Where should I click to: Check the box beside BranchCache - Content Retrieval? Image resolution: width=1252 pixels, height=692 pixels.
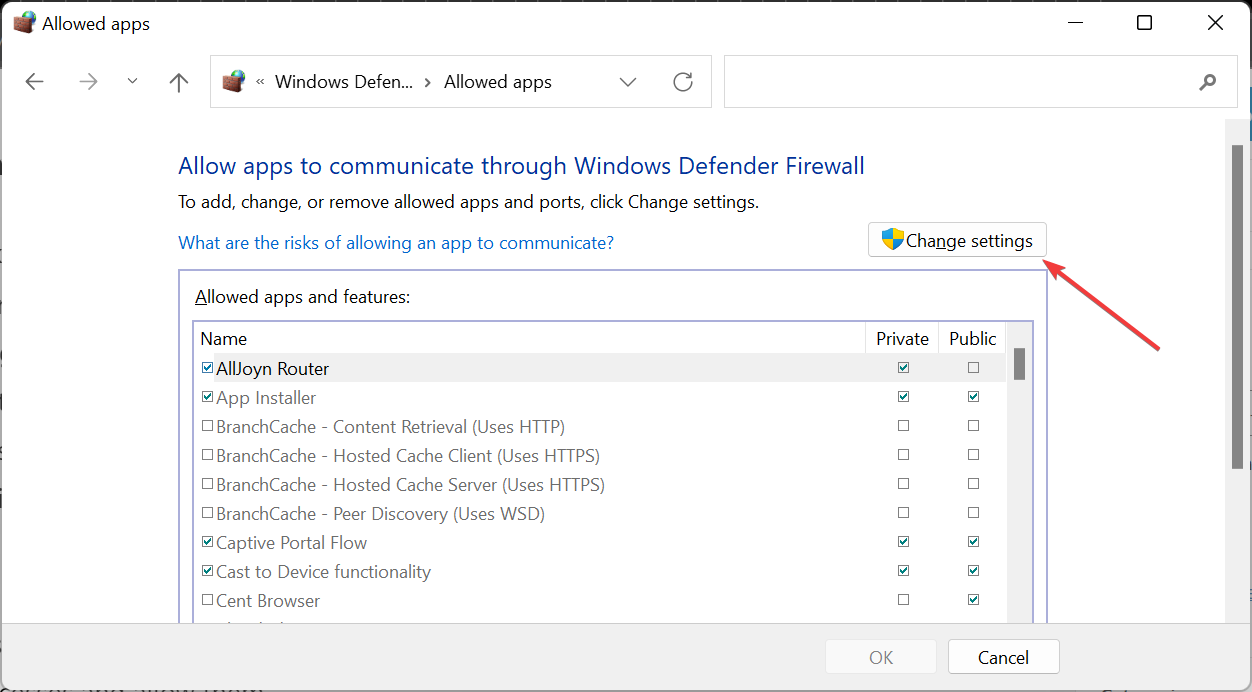pos(207,426)
